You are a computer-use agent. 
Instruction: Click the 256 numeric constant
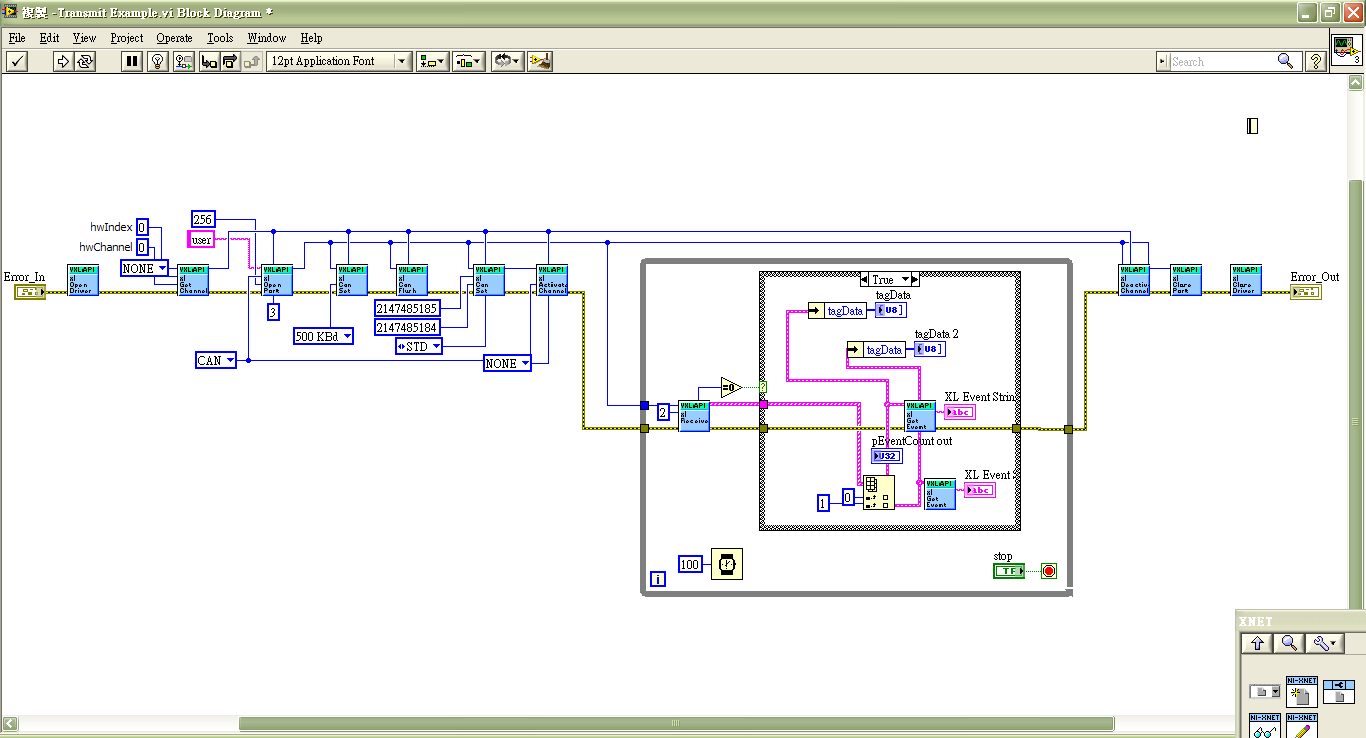[203, 219]
